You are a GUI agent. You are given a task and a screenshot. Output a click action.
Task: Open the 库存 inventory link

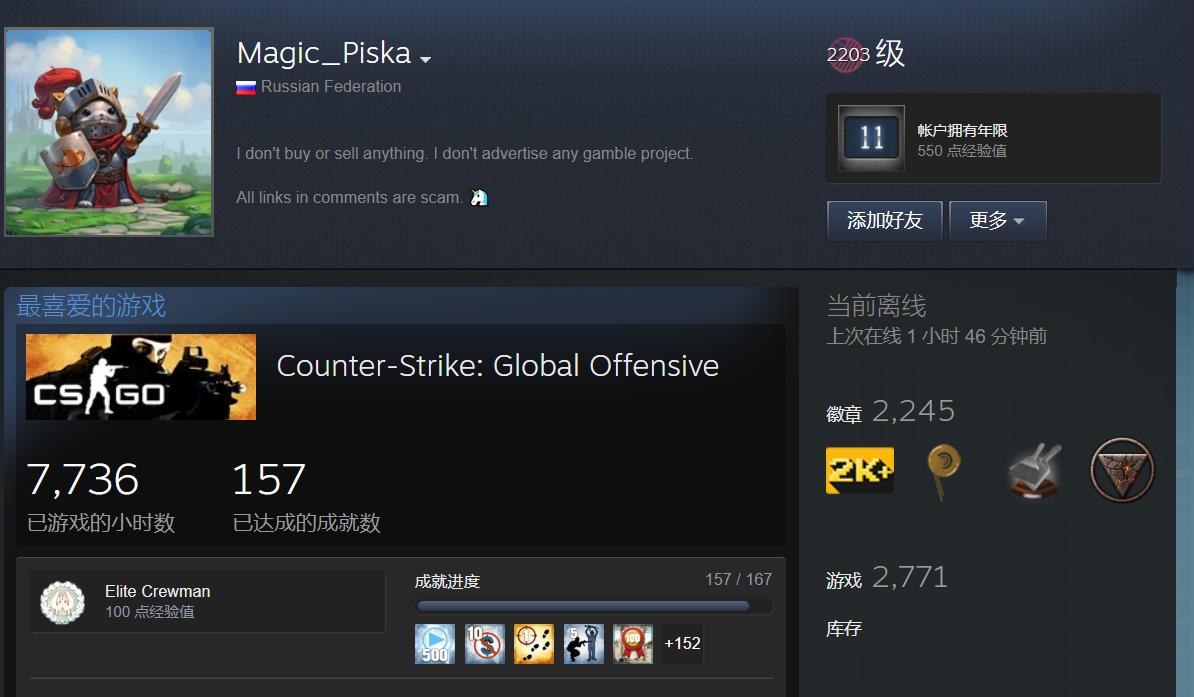click(x=844, y=628)
